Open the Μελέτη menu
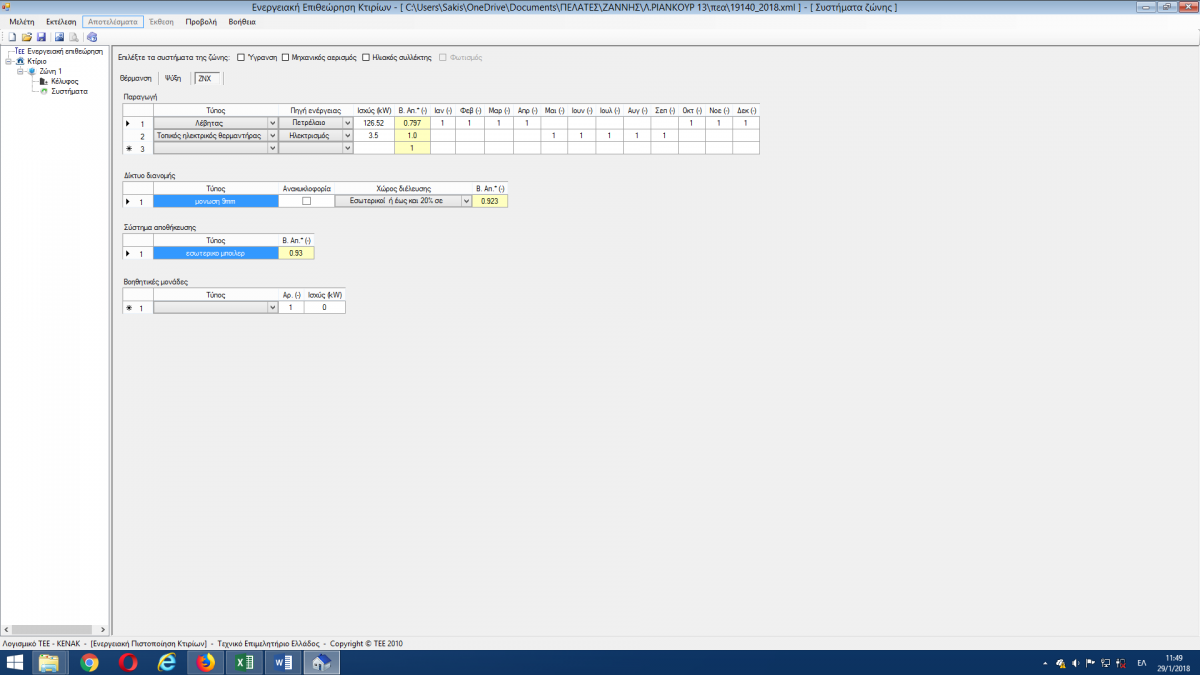1200x675 pixels. (x=21, y=21)
